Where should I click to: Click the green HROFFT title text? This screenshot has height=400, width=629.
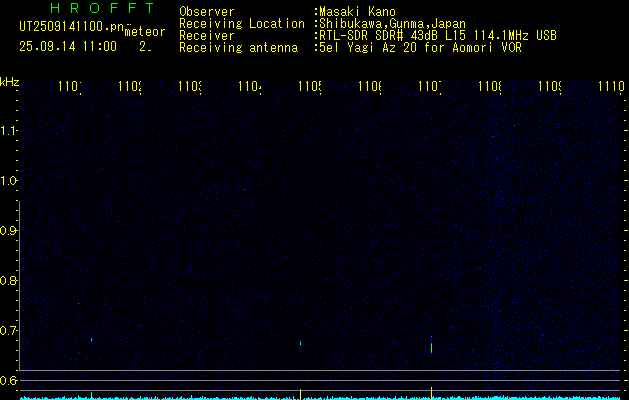pyautogui.click(x=103, y=8)
